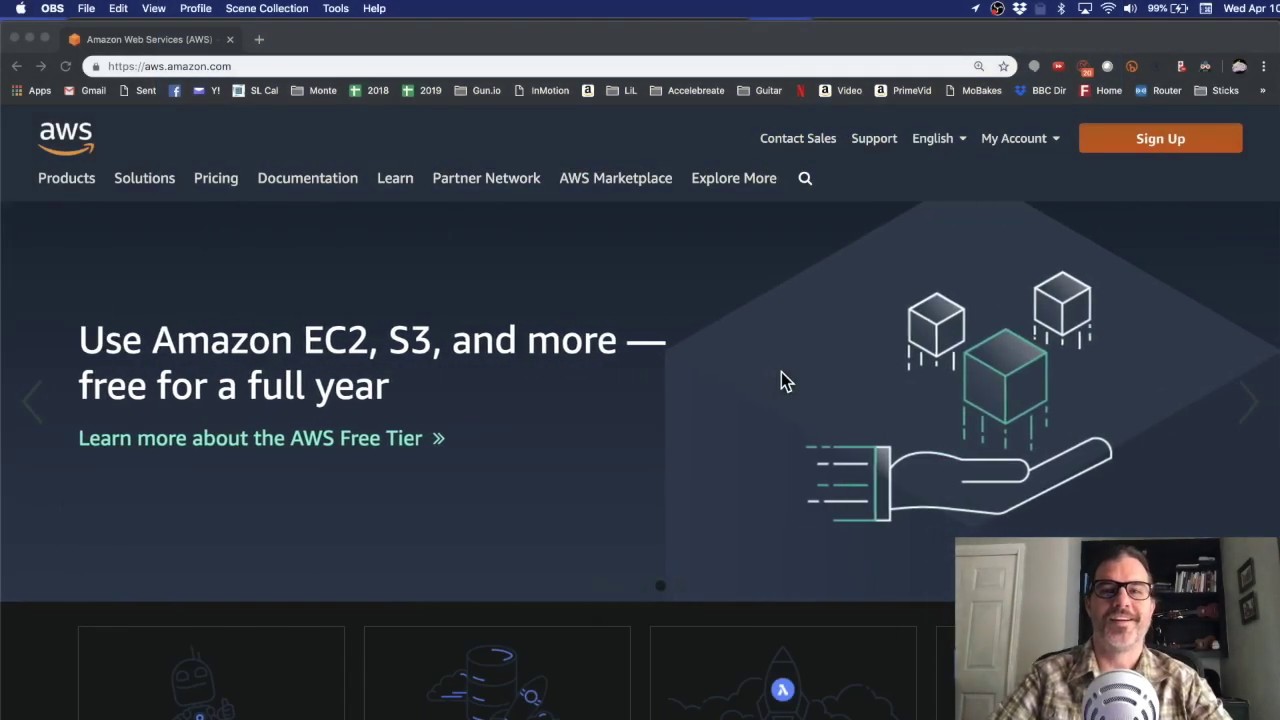Click the AirPlay display icon
This screenshot has height=720, width=1280.
1085,8
